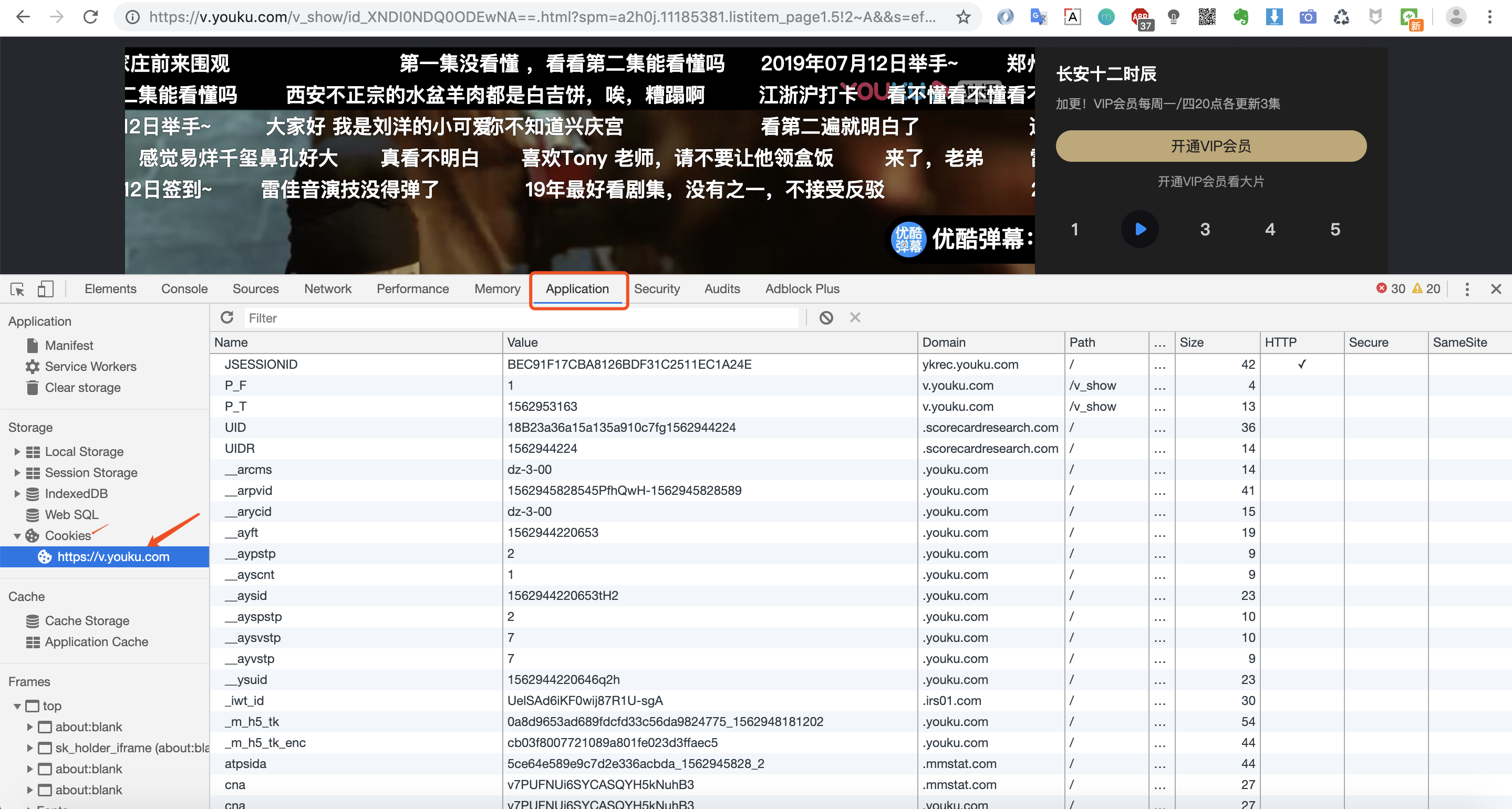The height and width of the screenshot is (809, 1512).
Task: Click the play button in video player
Action: (x=1139, y=228)
